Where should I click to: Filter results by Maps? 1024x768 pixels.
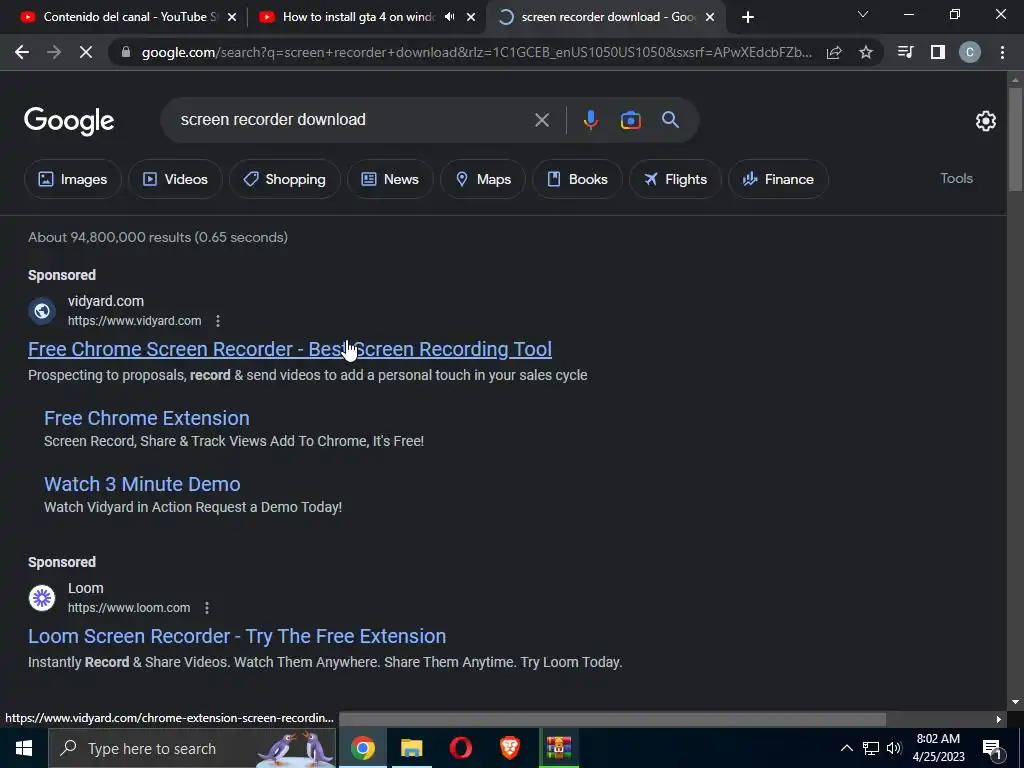pyautogui.click(x=483, y=179)
